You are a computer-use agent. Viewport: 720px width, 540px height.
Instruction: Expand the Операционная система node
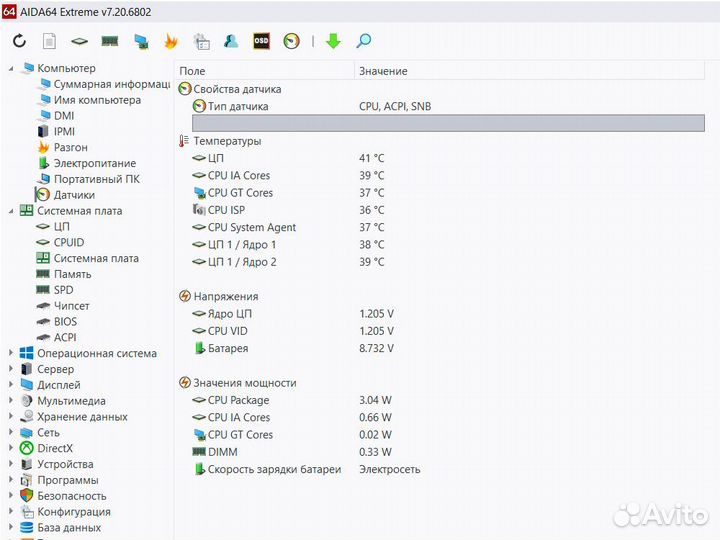tap(11, 353)
